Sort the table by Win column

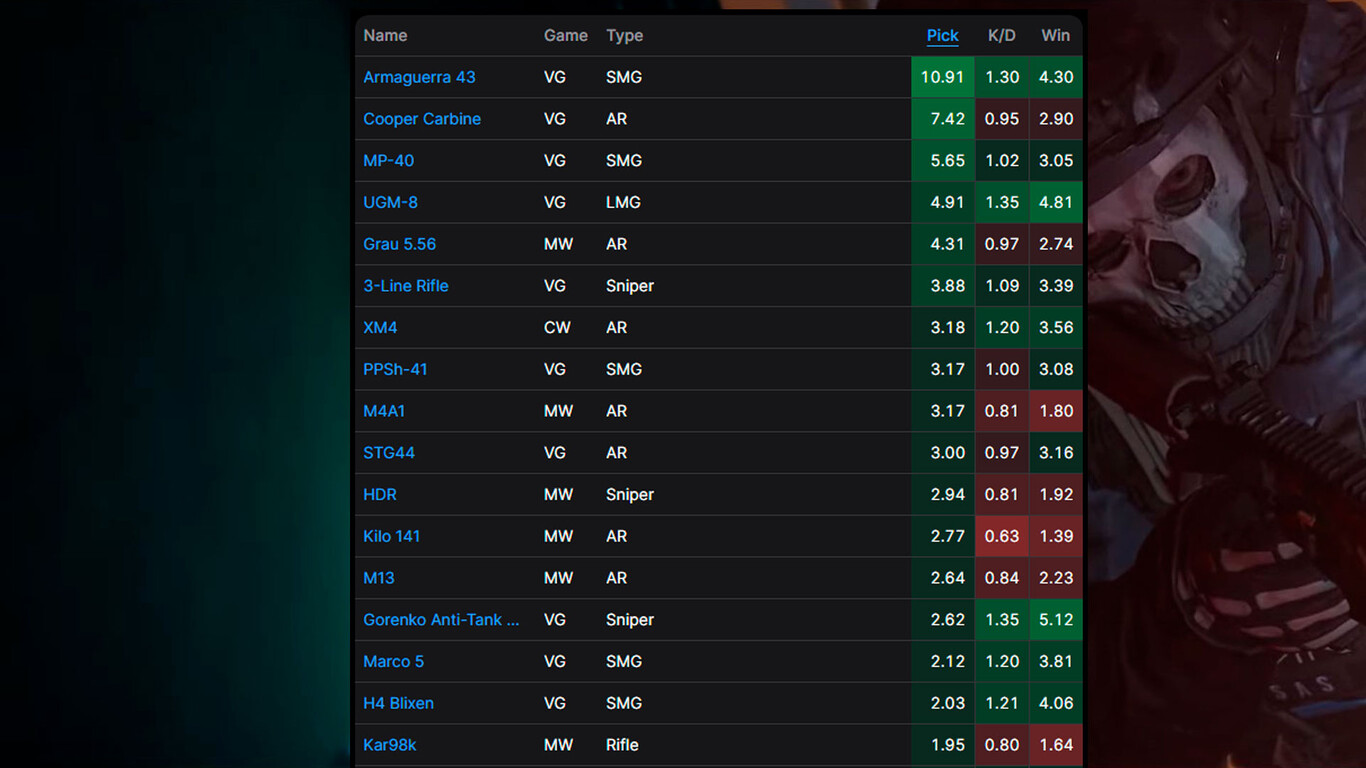[x=1055, y=36]
